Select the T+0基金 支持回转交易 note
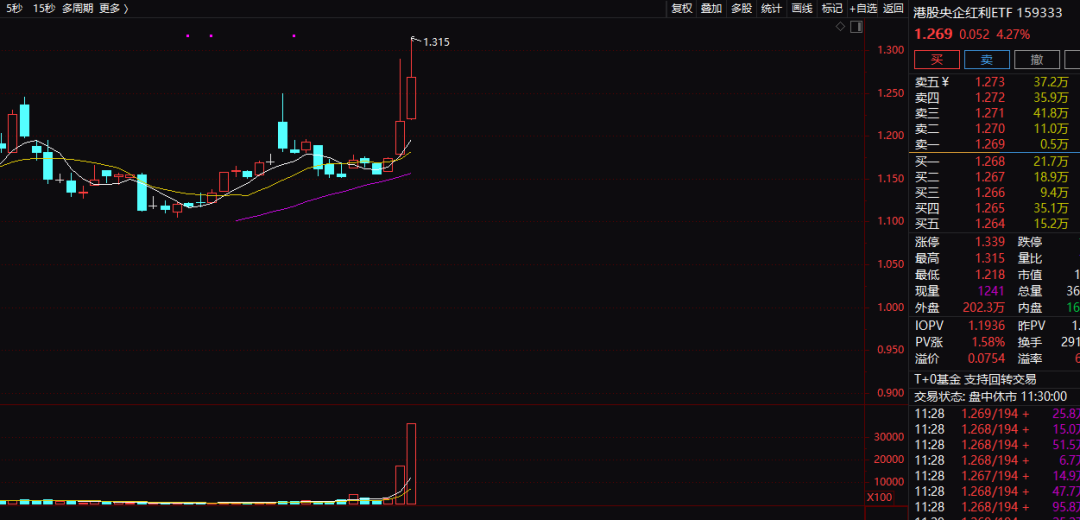Screen dimensions: 1080x520 (975, 379)
